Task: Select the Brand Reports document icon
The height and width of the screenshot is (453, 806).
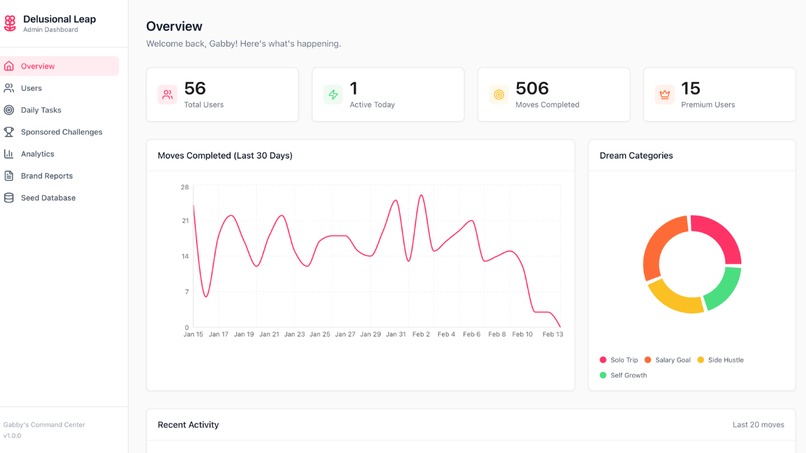Action: point(9,176)
